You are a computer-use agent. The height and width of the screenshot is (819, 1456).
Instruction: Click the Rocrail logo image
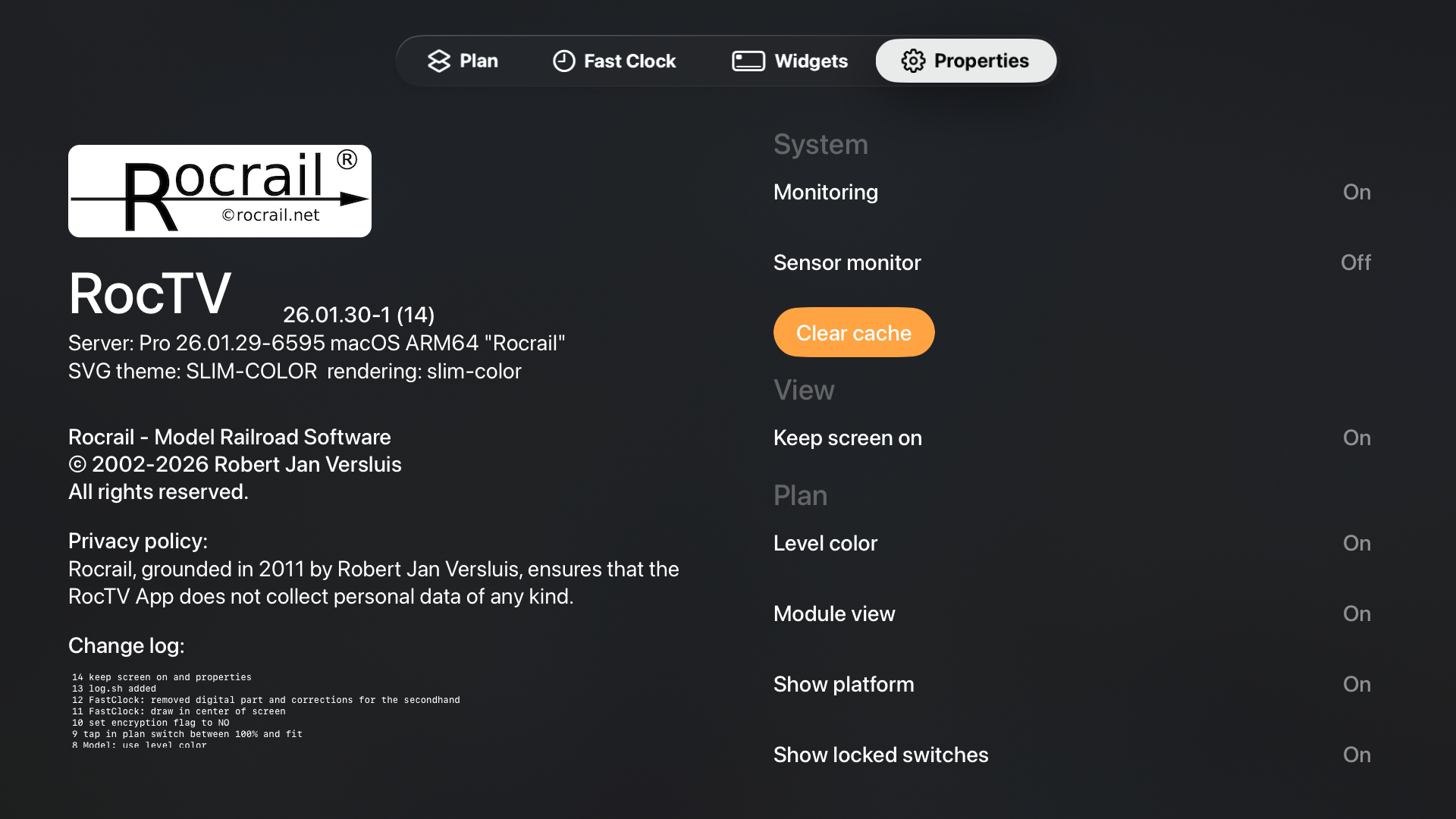pos(220,191)
